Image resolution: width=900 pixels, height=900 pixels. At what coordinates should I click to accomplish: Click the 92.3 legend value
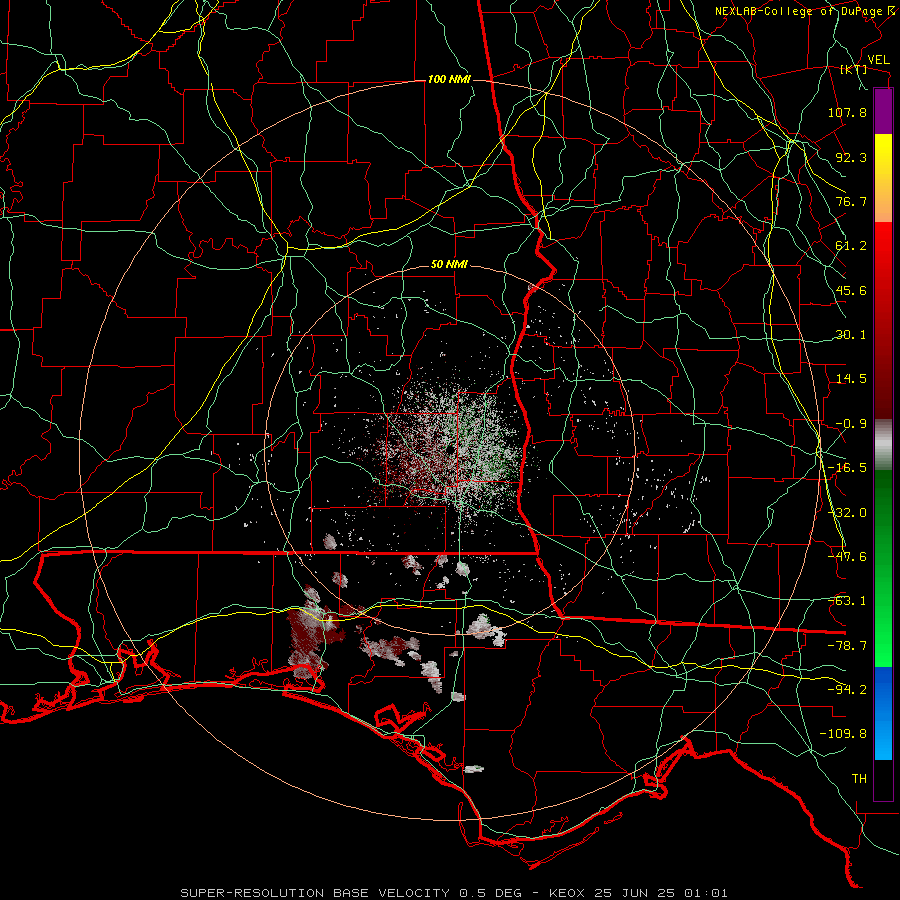[851, 157]
